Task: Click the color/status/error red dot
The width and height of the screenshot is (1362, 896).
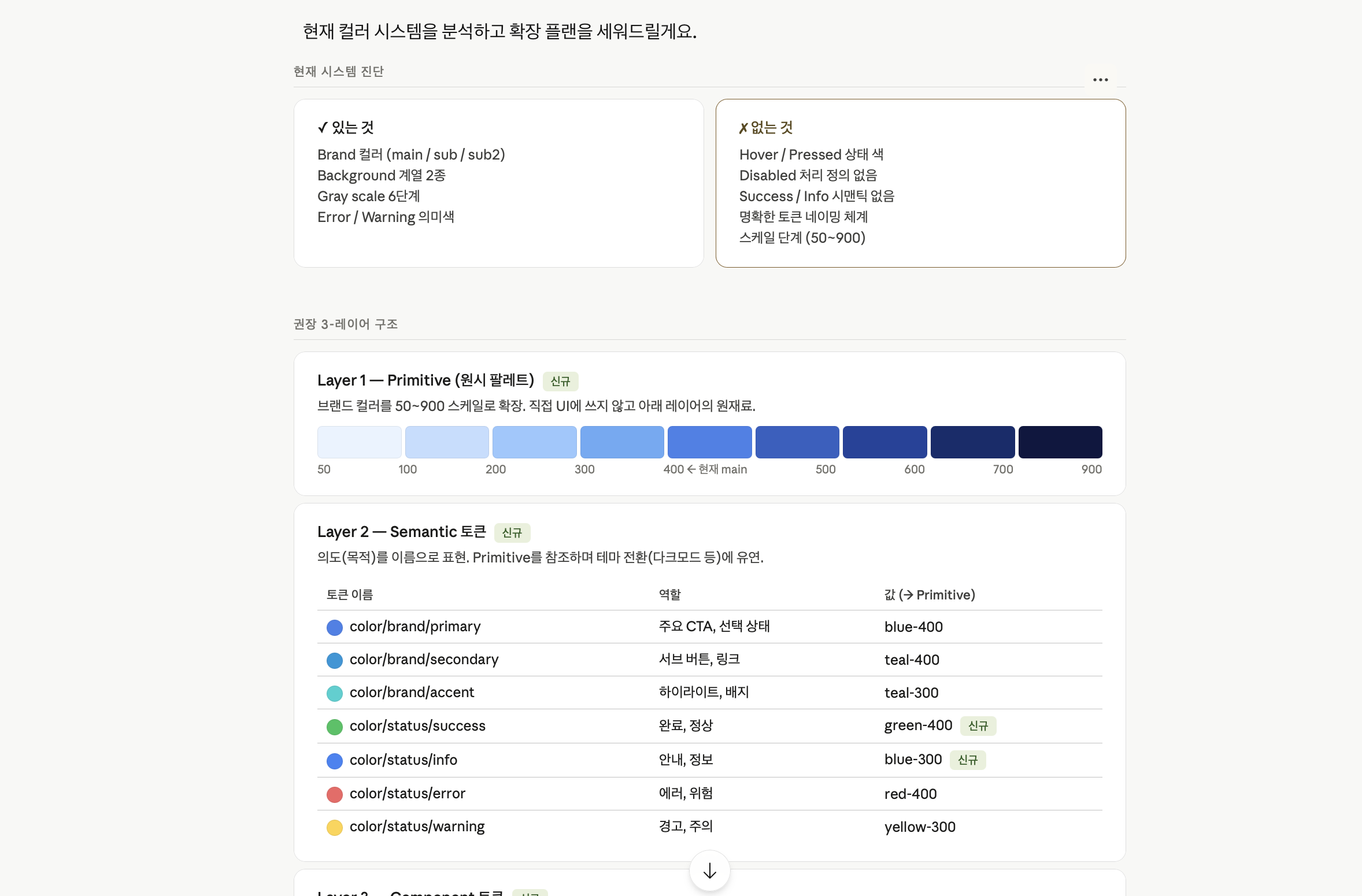Action: [x=335, y=794]
